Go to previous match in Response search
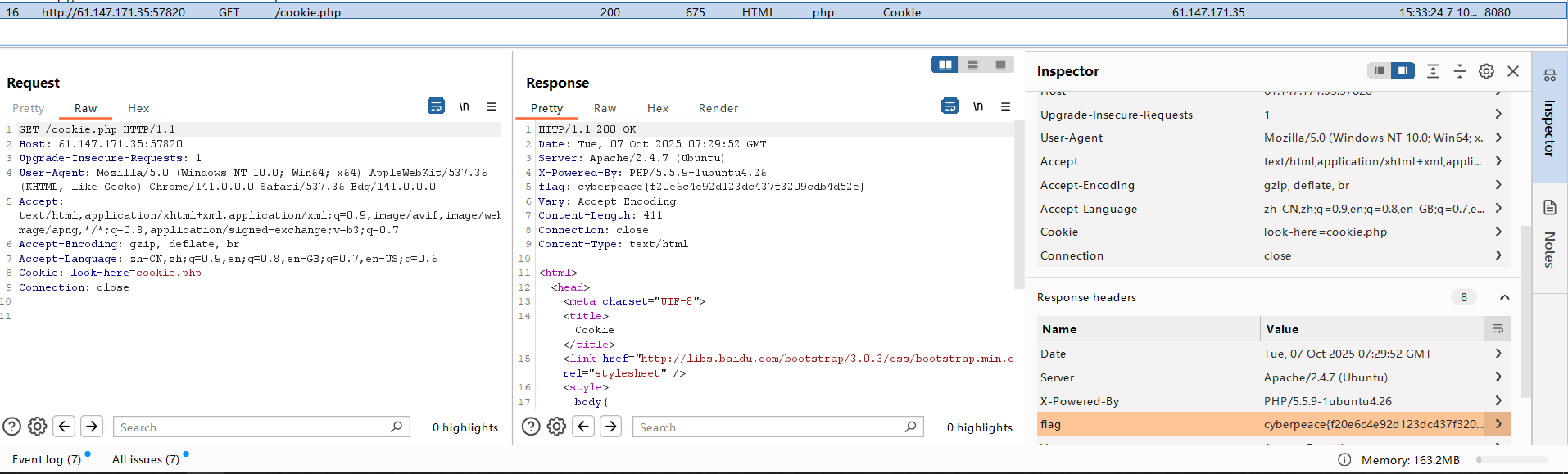The height and width of the screenshot is (474, 1568). pos(583,427)
